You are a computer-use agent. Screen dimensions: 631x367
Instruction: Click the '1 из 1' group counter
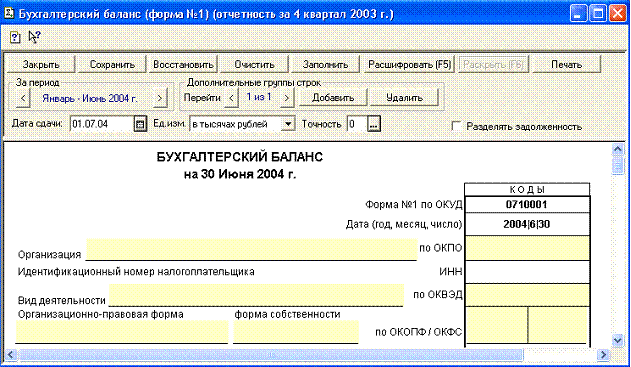pos(259,97)
